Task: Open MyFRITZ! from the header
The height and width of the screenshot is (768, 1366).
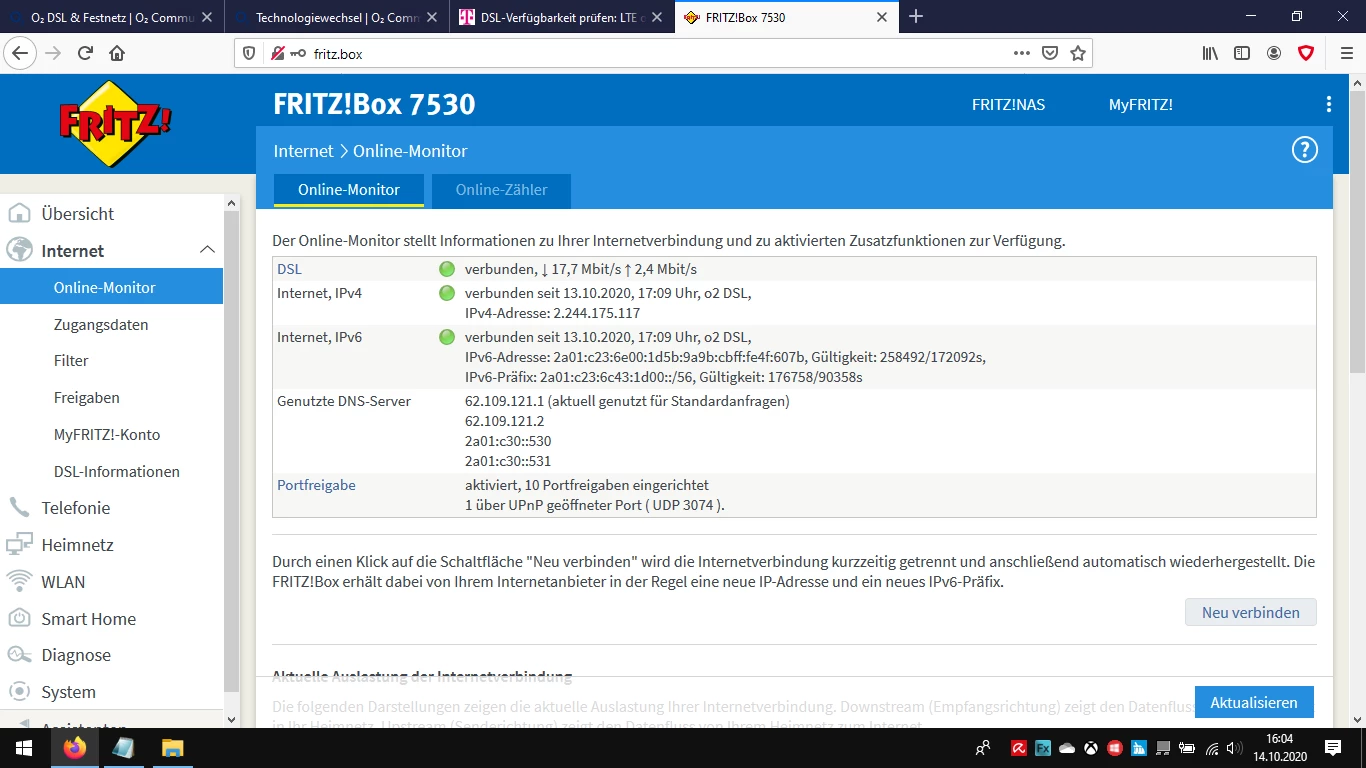Action: point(1141,105)
